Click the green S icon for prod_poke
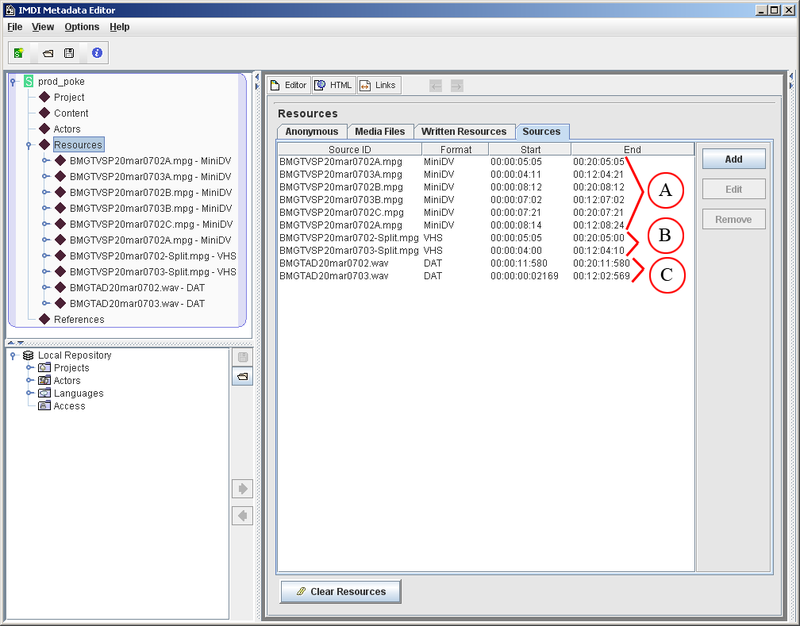800x626 pixels. pos(29,81)
